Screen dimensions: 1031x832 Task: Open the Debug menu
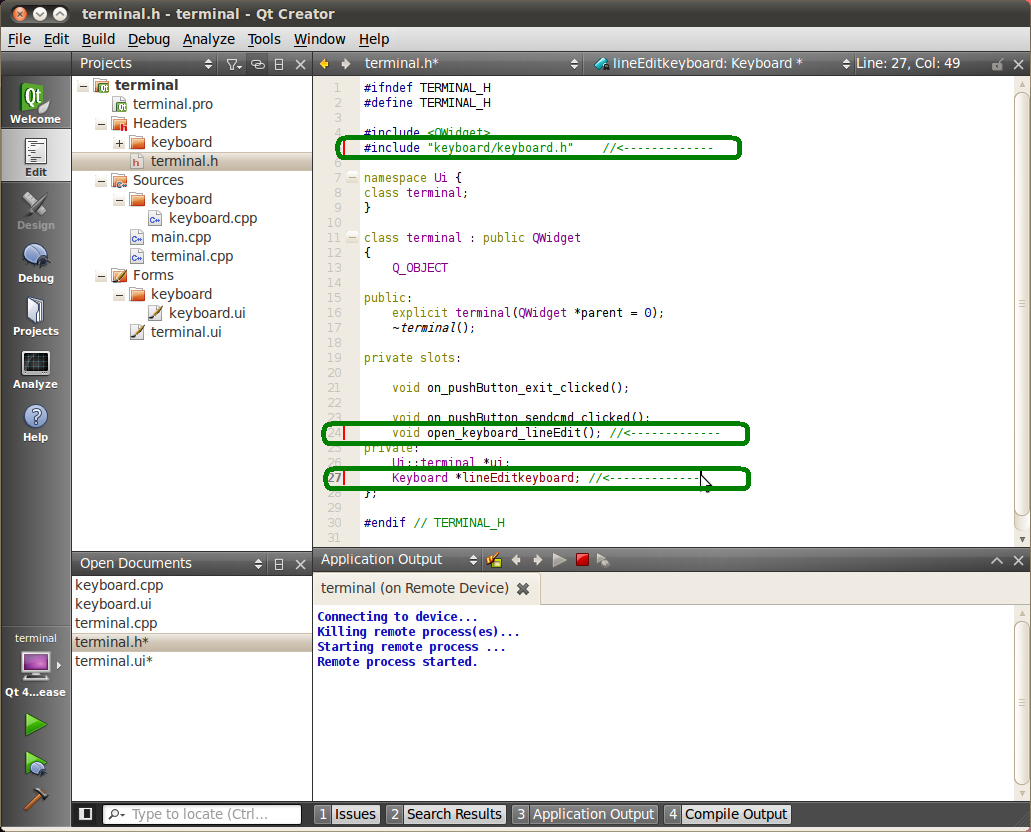149,39
